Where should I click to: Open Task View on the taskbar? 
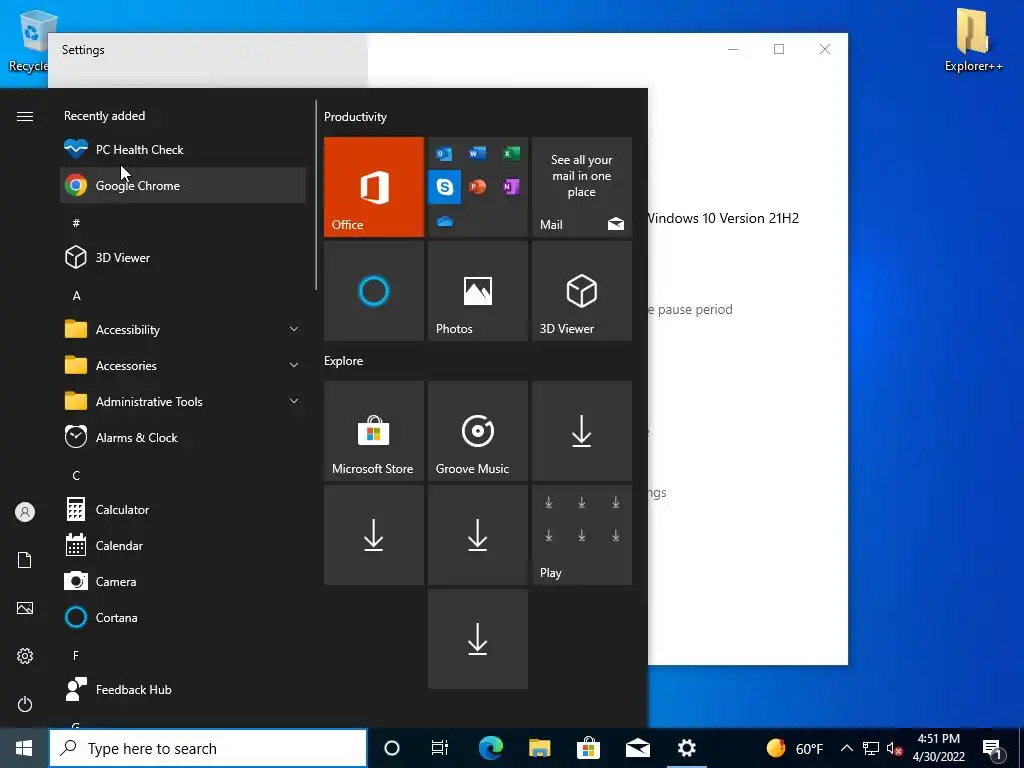coord(440,748)
